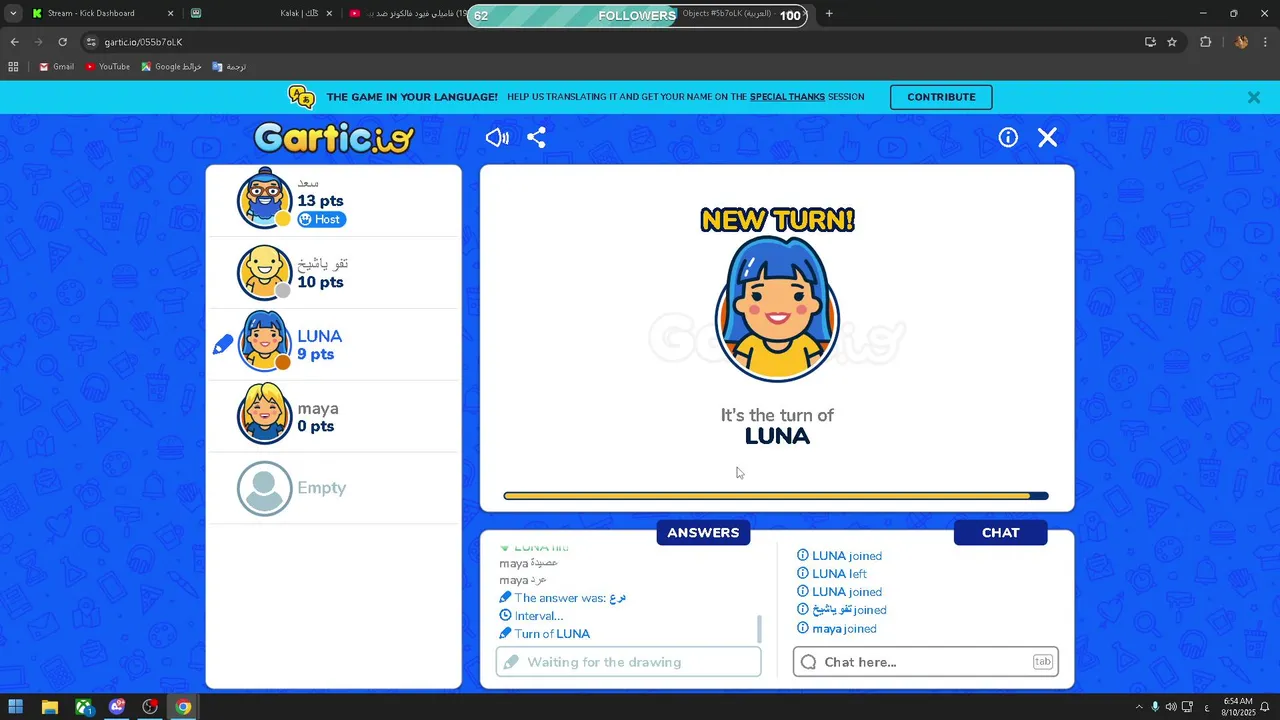Click the CONTRIBUTE button
Image resolution: width=1280 pixels, height=720 pixels.
(x=941, y=97)
